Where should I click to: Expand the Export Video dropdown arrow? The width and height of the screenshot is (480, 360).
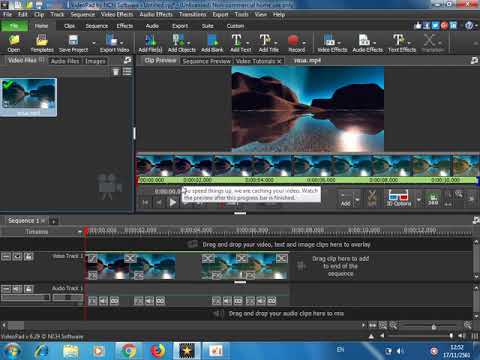pos(121,43)
